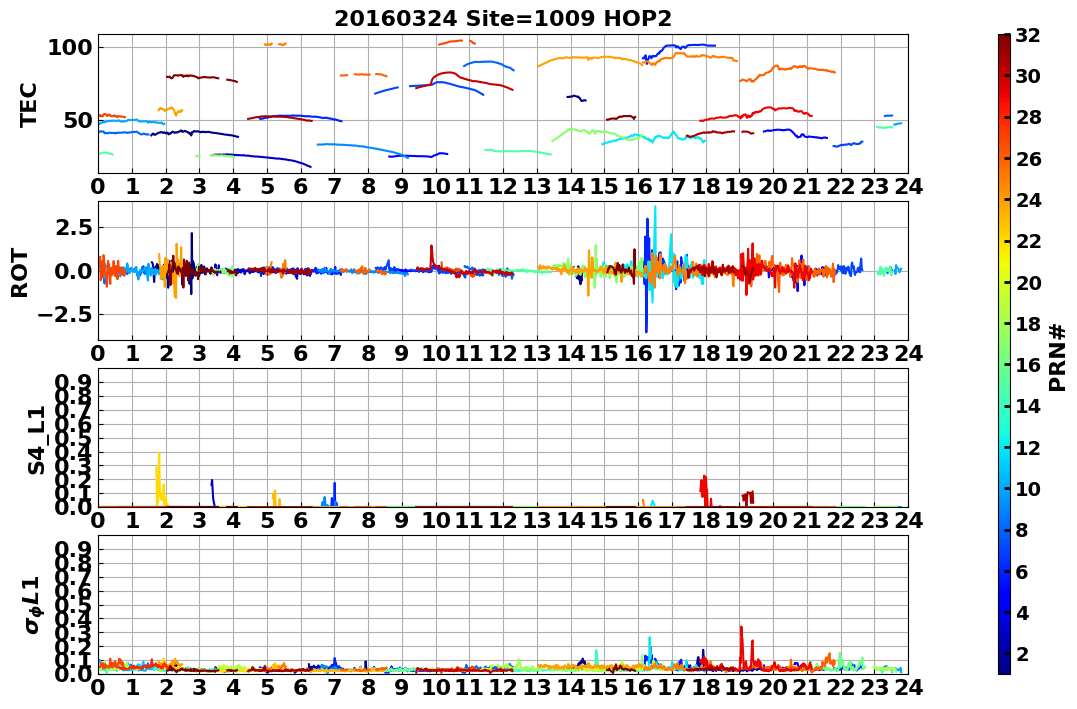
Task: Click hour 19 tick under the σφL1 panel
Action: (x=739, y=686)
